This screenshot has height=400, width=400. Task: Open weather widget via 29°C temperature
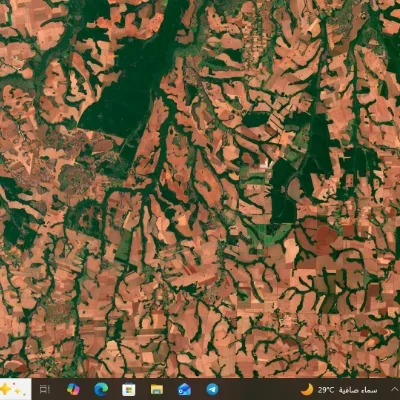pos(326,389)
